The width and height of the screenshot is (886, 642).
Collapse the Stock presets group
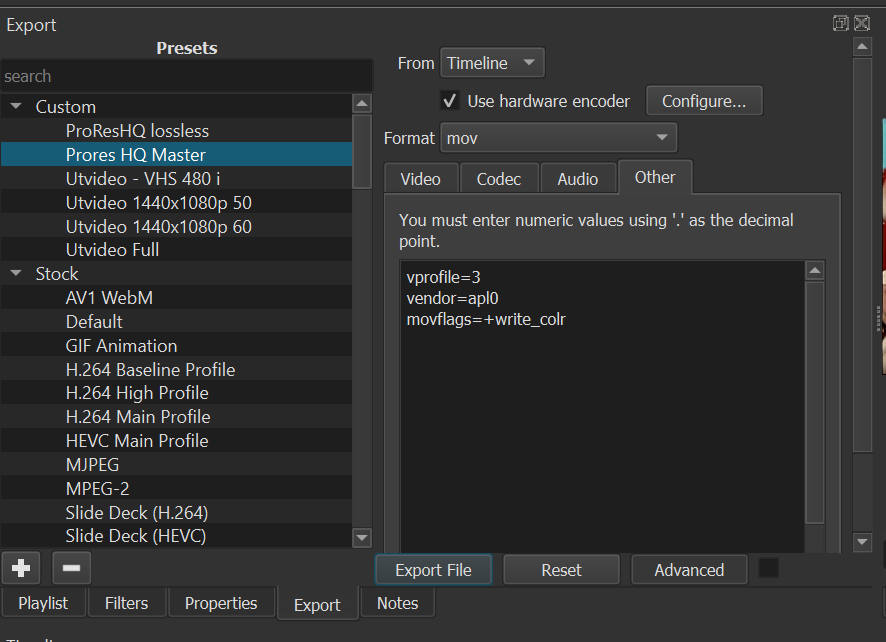16,274
